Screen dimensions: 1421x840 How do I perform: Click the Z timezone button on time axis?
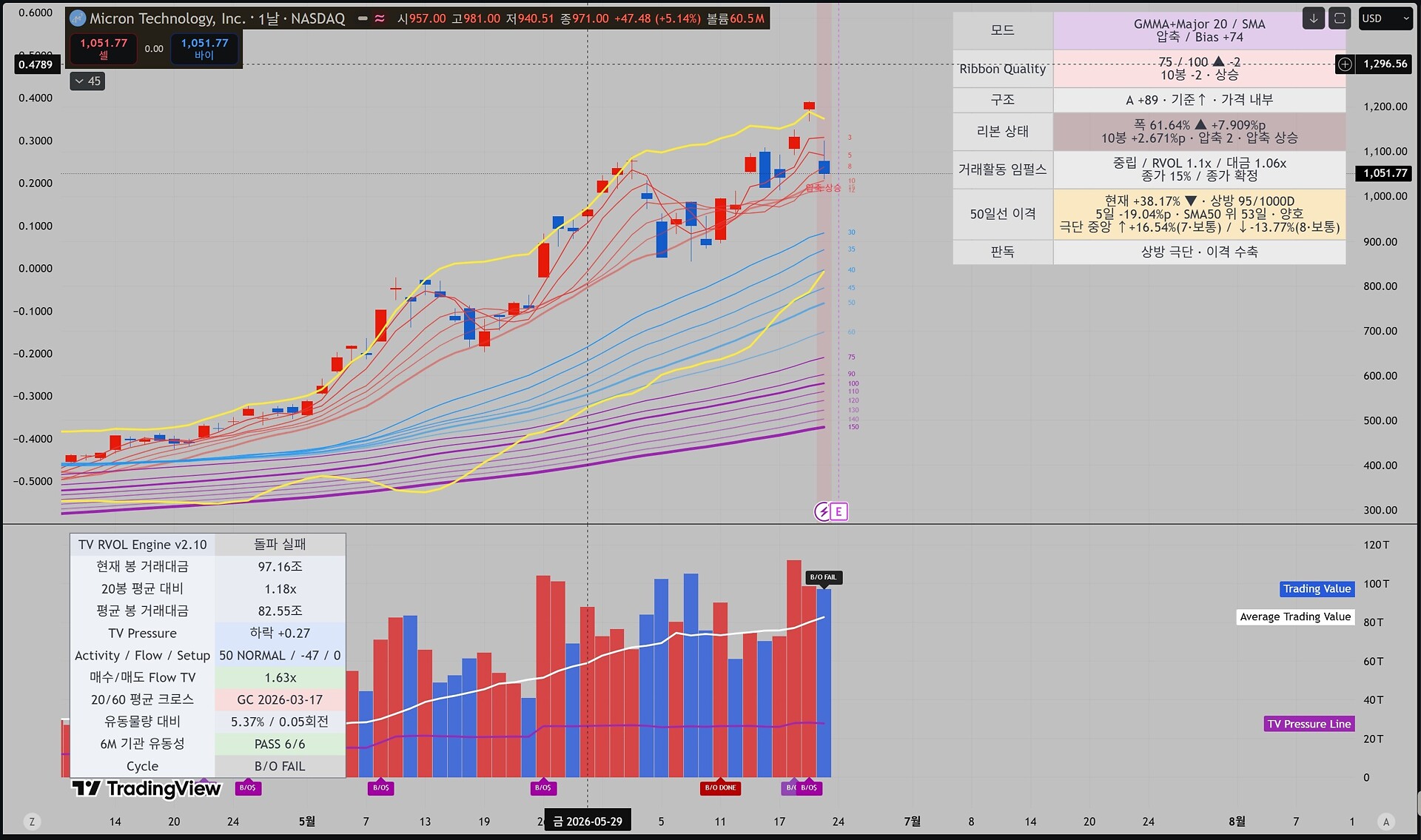31,821
